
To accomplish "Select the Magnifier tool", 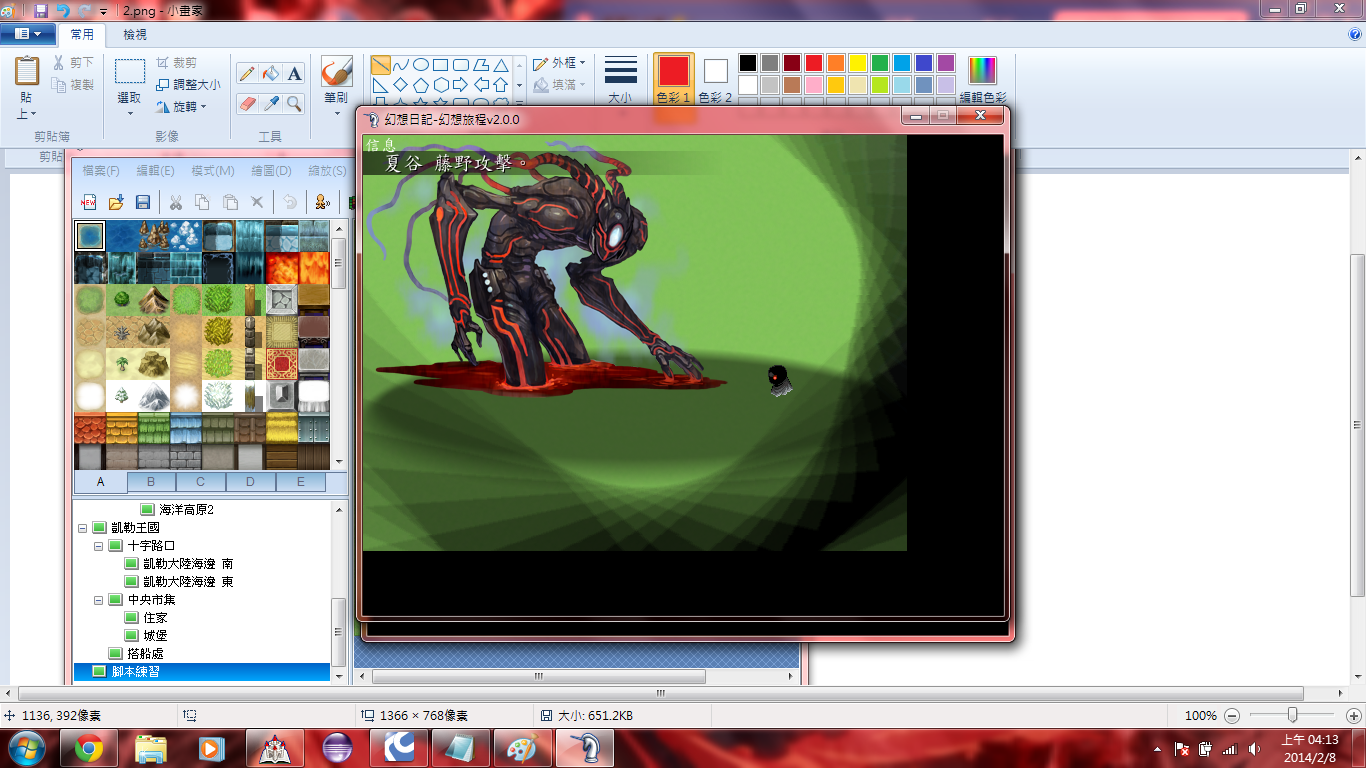I will point(294,103).
